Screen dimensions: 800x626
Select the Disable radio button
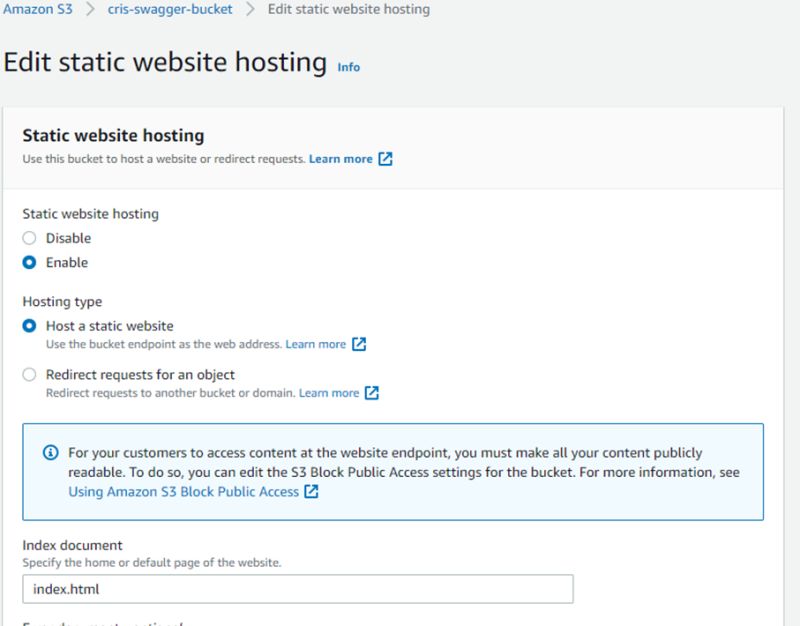(x=30, y=238)
